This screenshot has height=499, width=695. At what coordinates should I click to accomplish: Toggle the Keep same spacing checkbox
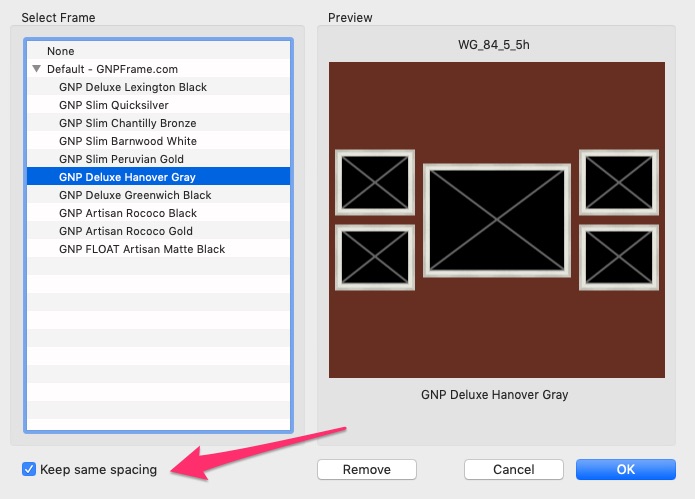29,469
